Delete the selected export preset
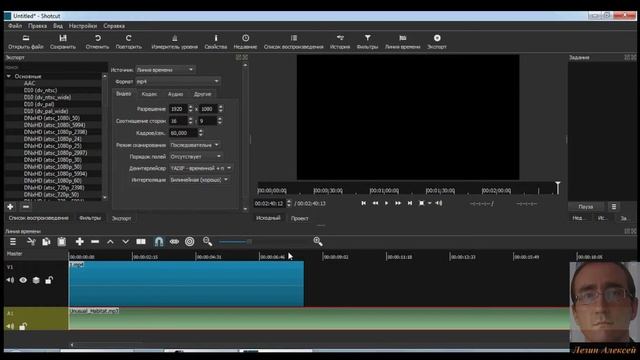Screen dimensions: 640x360 coord(26,207)
